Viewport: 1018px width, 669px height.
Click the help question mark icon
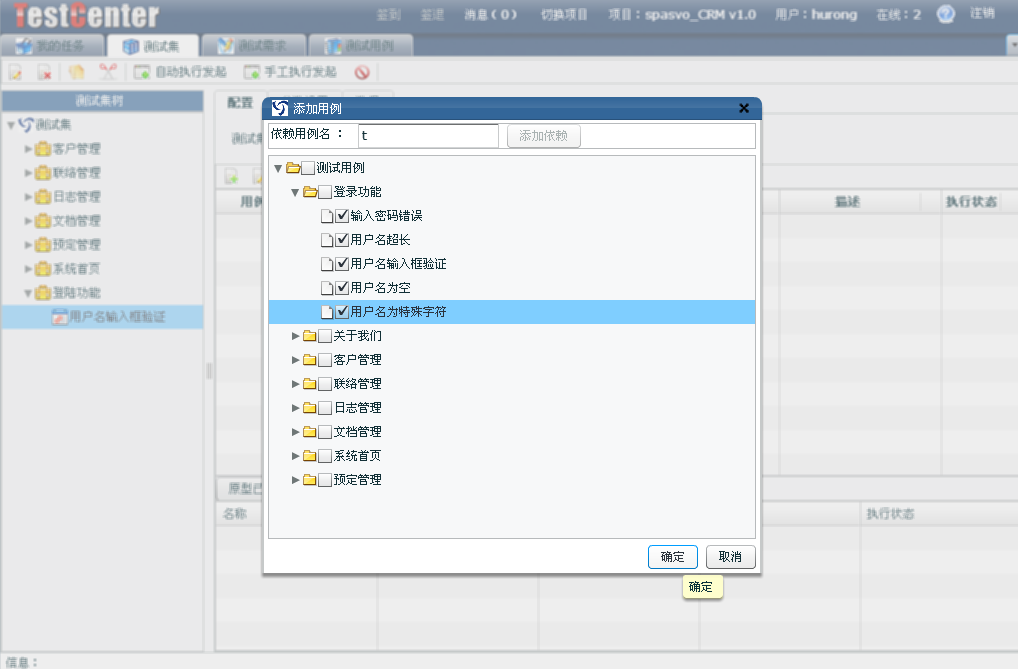tap(945, 14)
